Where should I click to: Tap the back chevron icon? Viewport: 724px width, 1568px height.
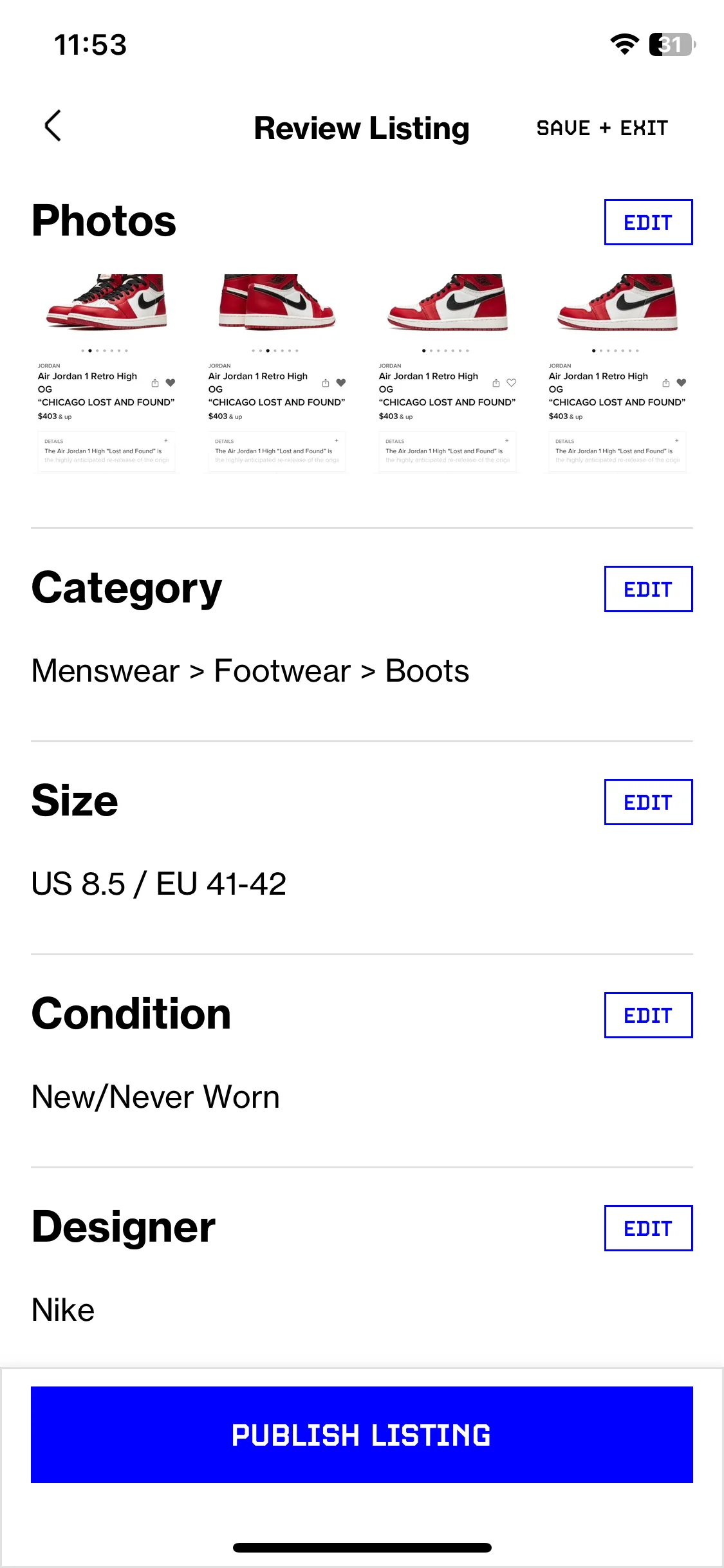[x=53, y=126]
